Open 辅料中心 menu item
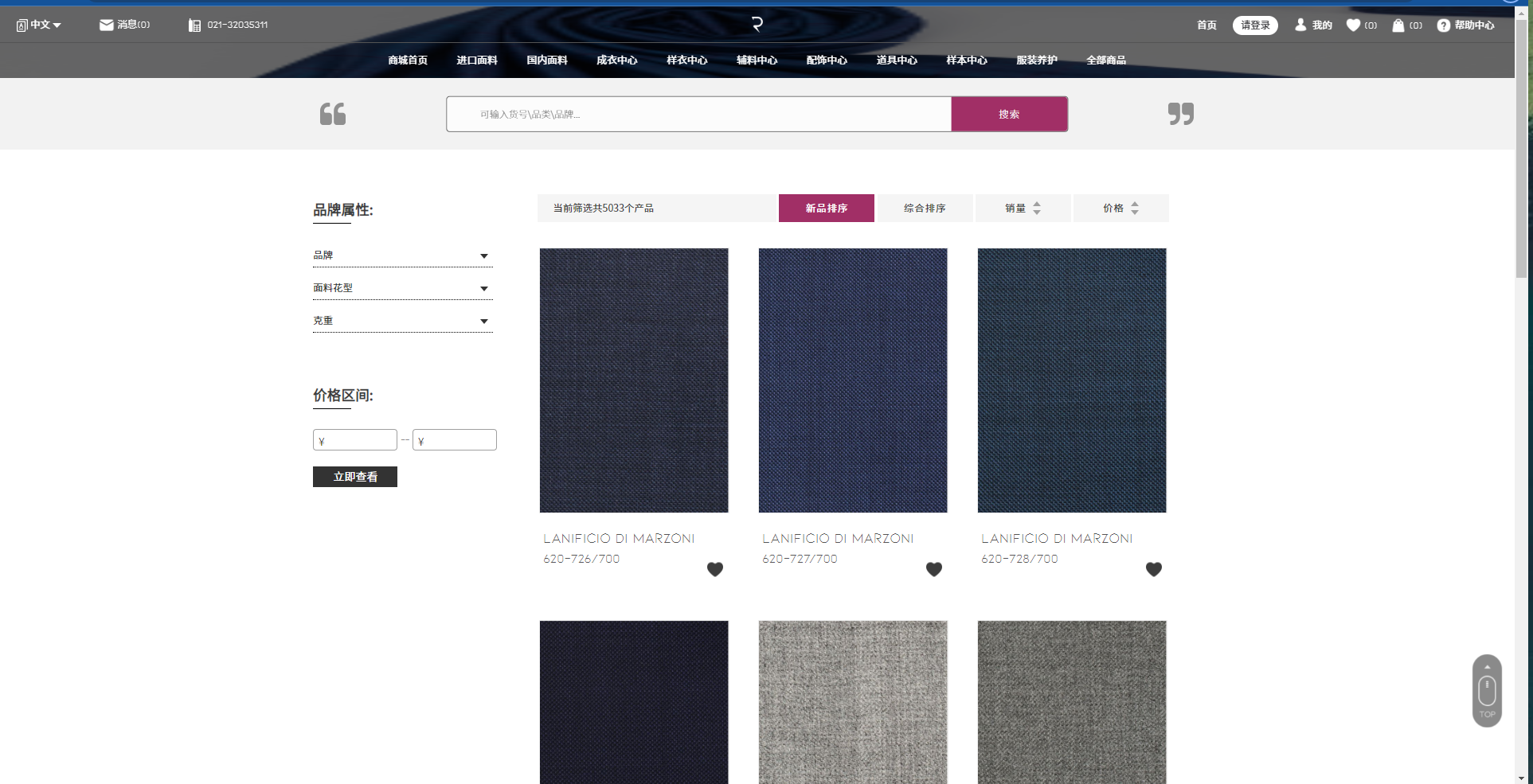1533x784 pixels. [757, 60]
